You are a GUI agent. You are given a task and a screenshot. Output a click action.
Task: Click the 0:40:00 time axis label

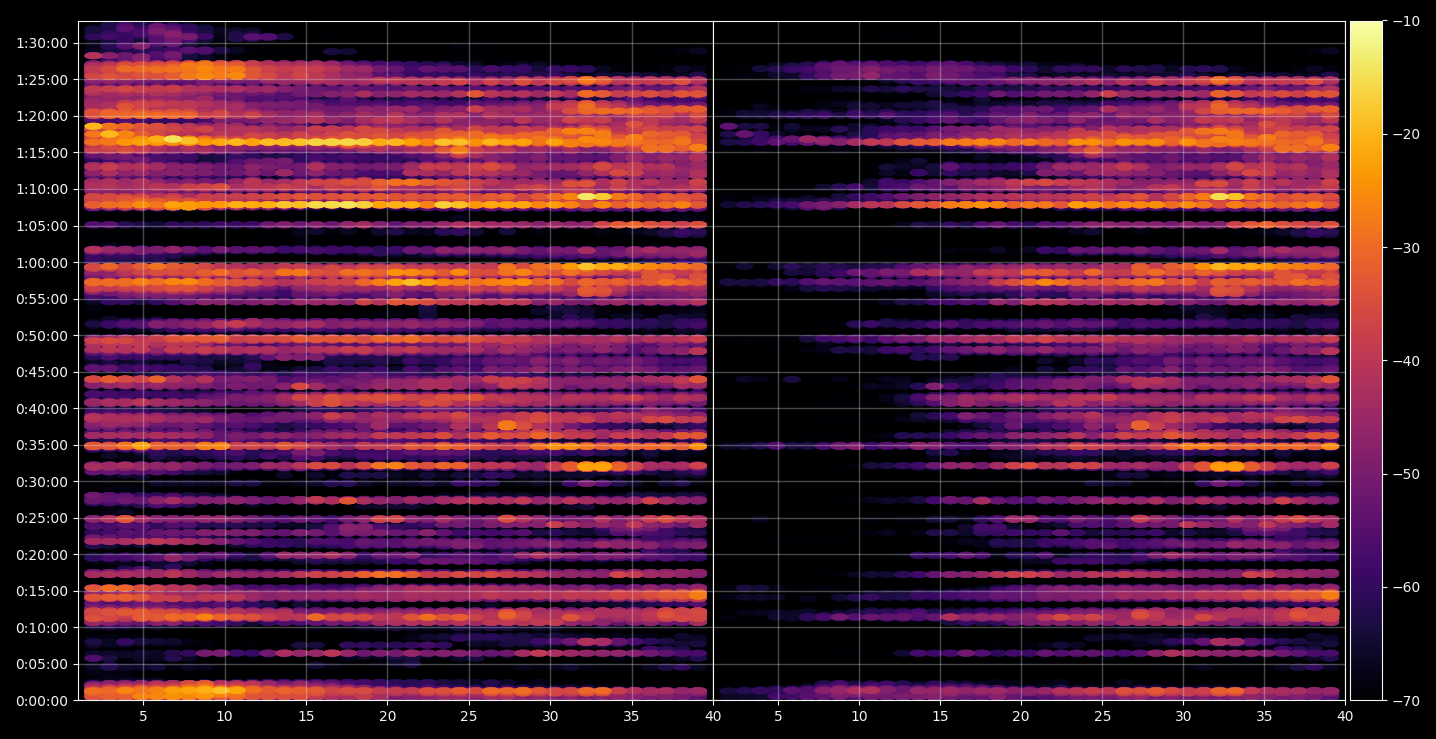click(43, 409)
